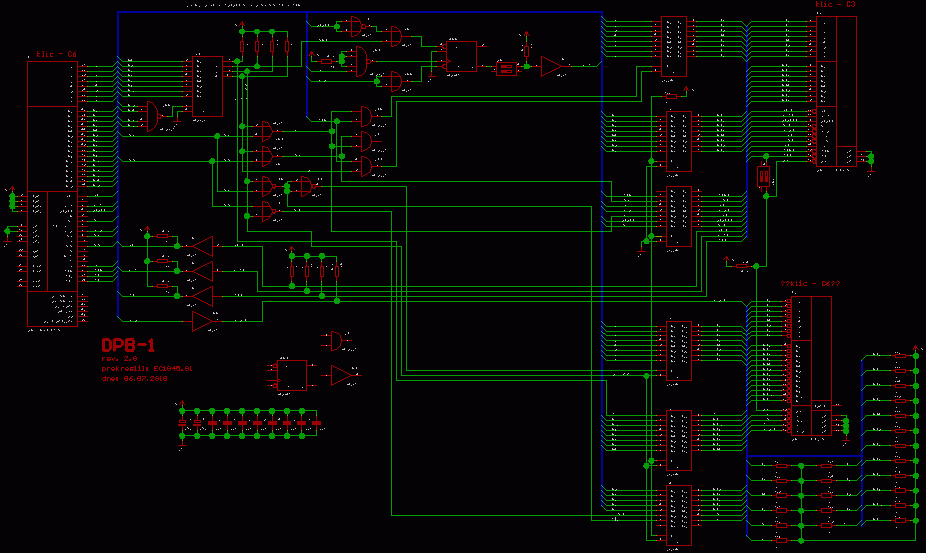This screenshot has height=553, width=926.
Task: Select the buffer triangle right of the crystal
Action: pos(552,66)
